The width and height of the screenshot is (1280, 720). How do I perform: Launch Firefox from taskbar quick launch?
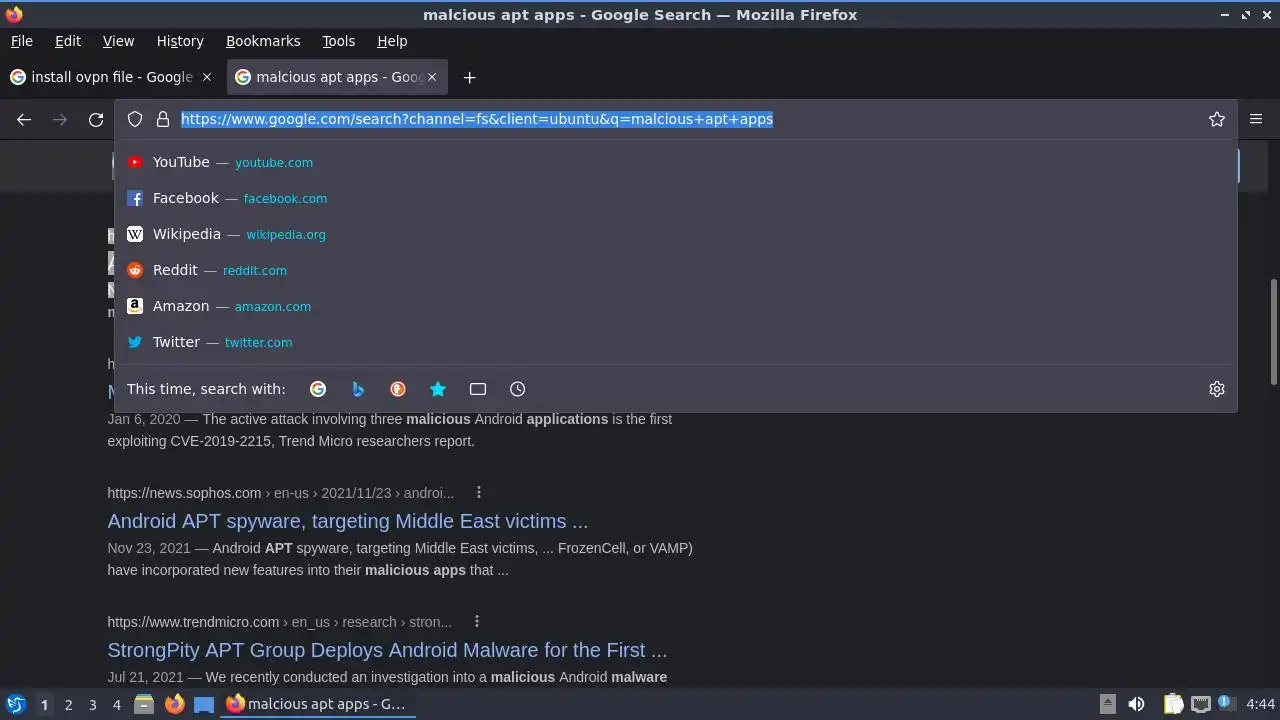[174, 704]
